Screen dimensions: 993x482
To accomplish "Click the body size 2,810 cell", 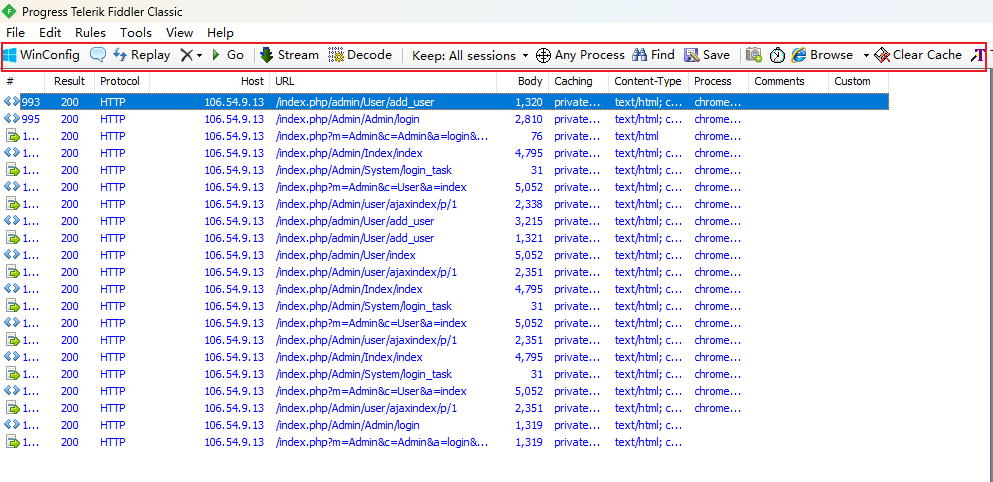I will 529,119.
